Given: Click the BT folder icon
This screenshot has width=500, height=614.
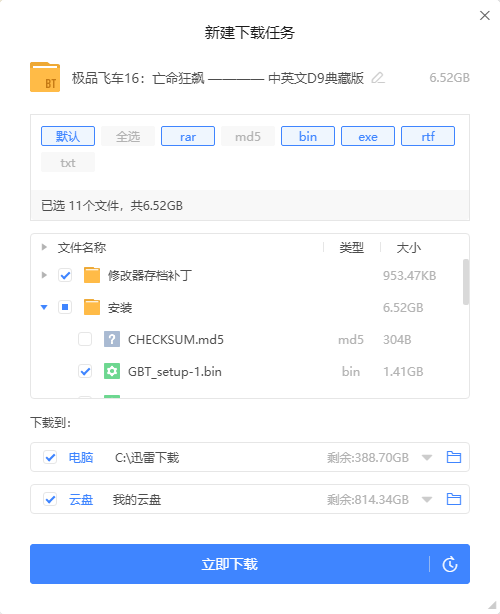Looking at the screenshot, I should [45, 77].
